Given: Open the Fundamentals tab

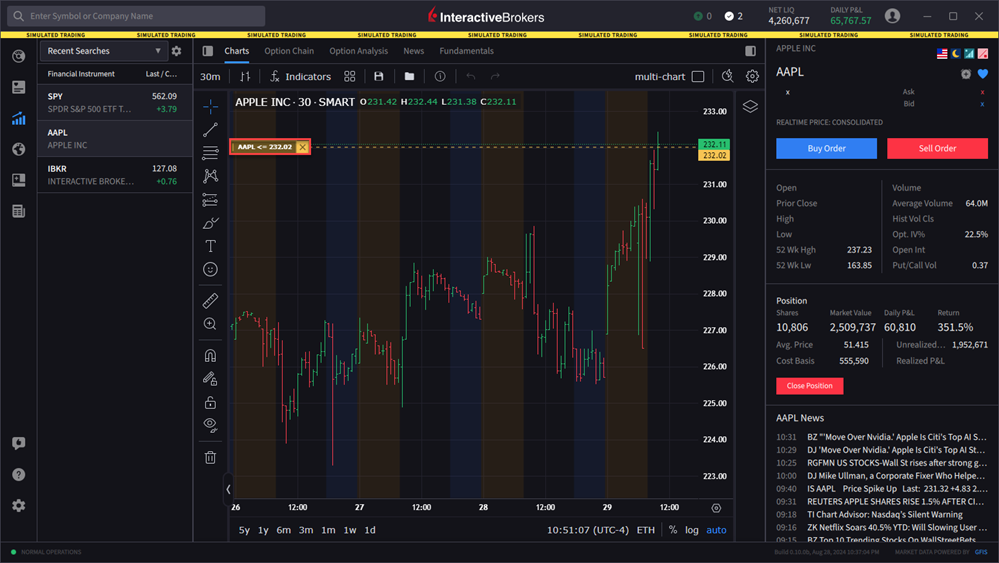Looking at the screenshot, I should click(x=466, y=51).
